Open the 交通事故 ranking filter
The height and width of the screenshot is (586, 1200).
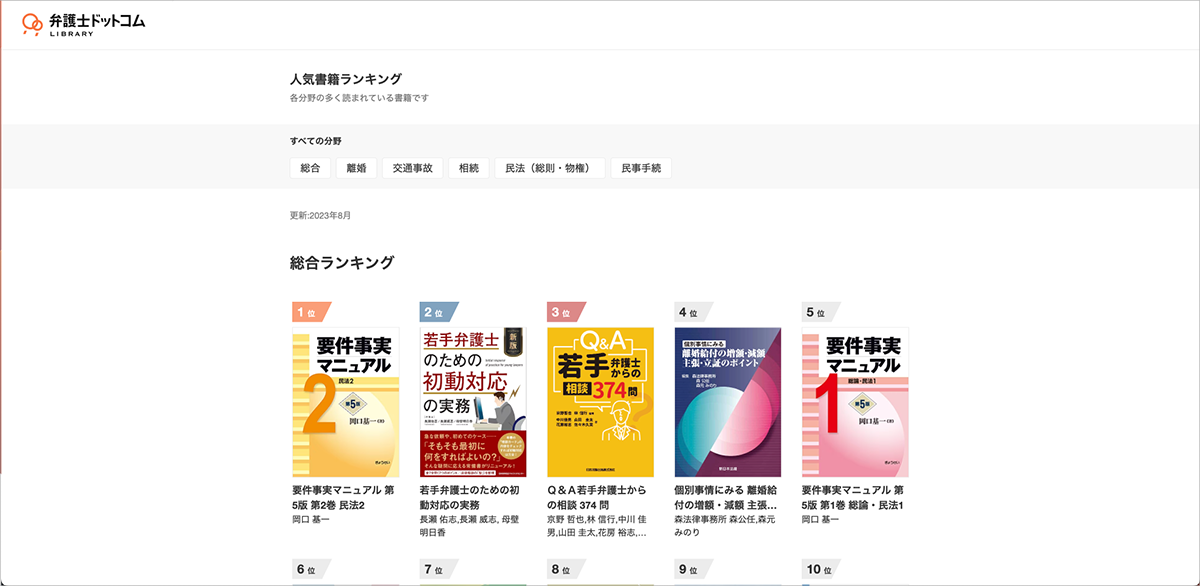(412, 167)
